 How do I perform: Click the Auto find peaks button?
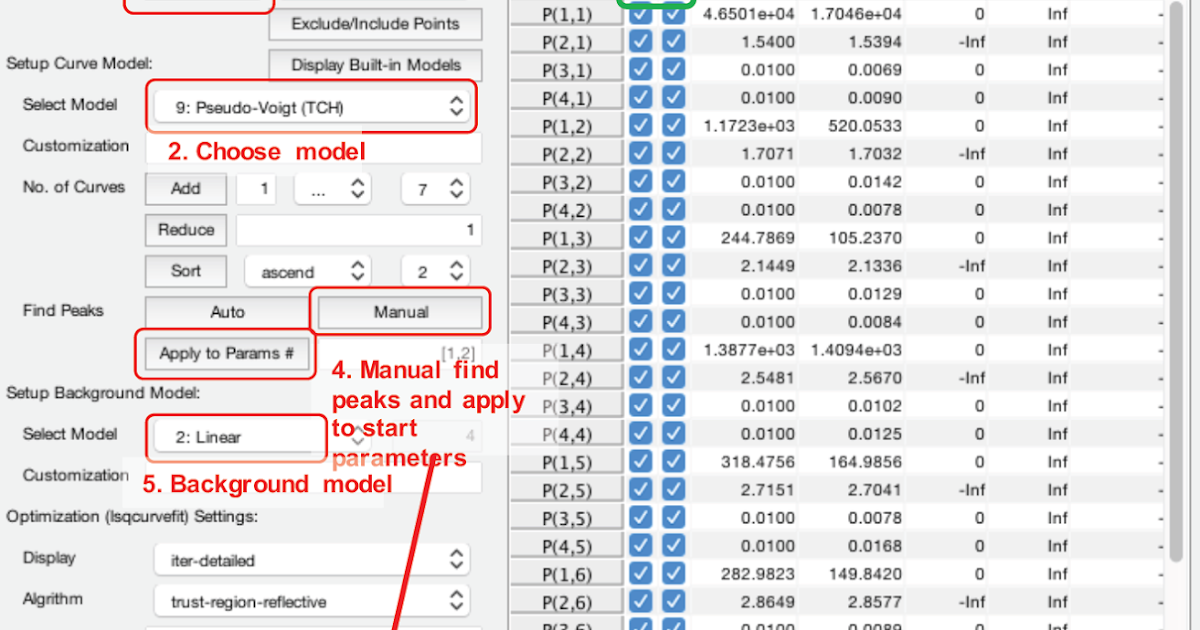pyautogui.click(x=227, y=311)
